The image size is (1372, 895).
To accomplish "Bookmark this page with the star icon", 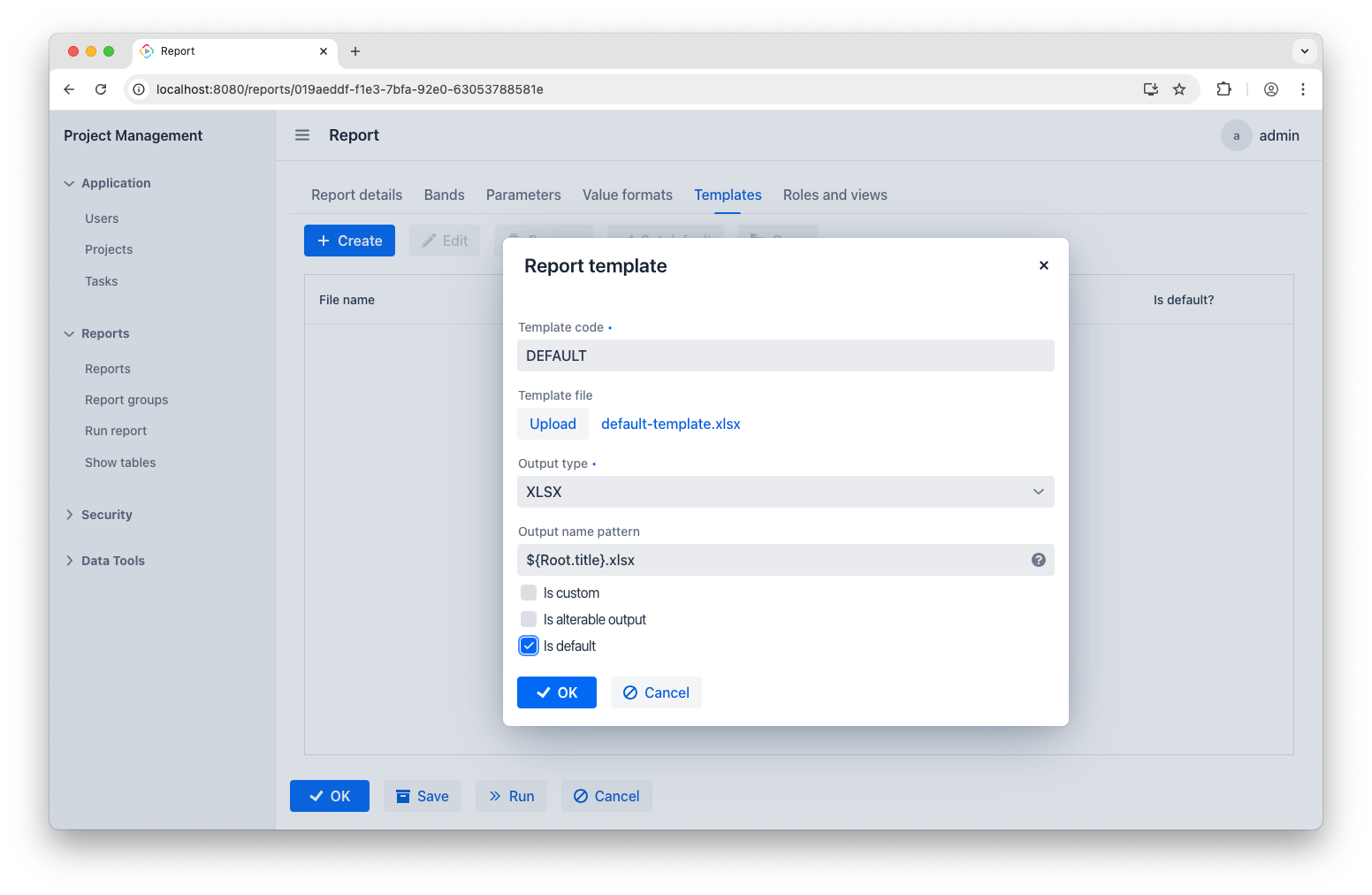I will [x=1179, y=89].
